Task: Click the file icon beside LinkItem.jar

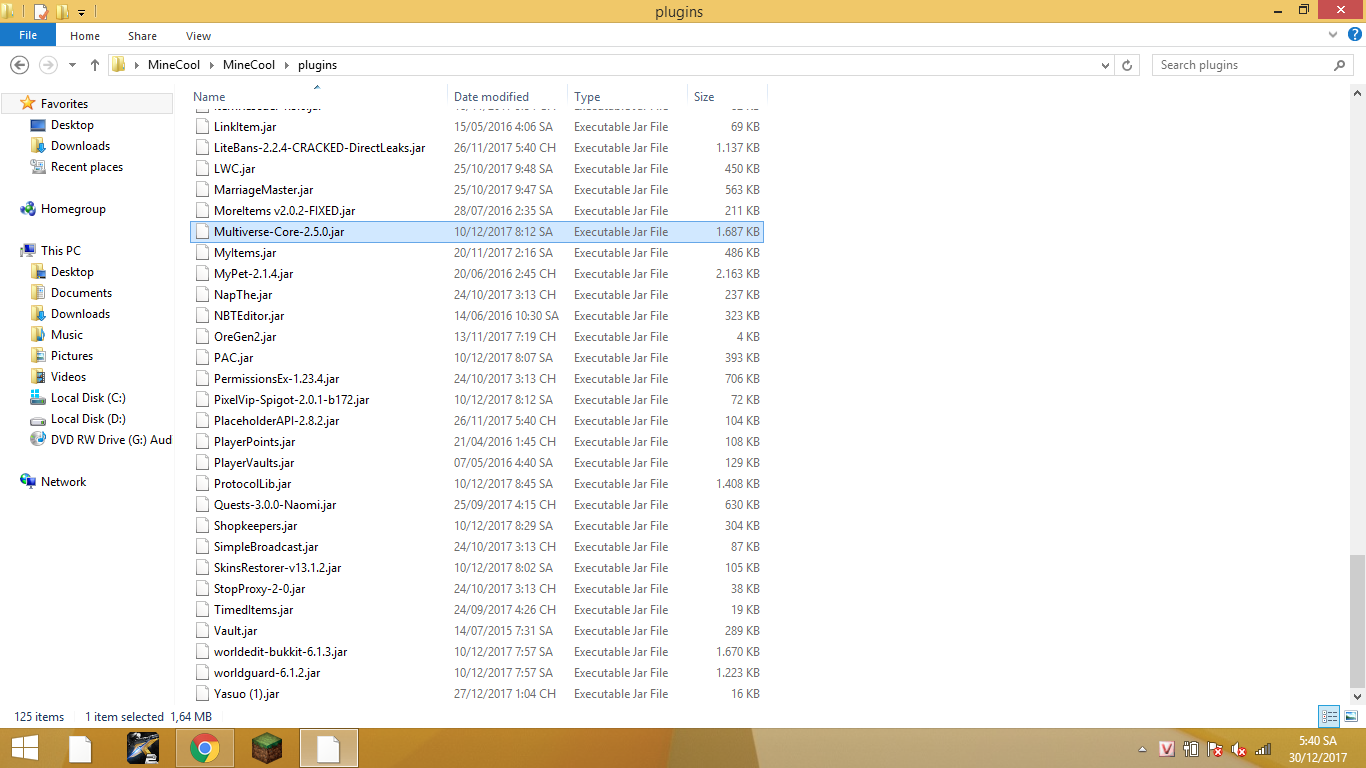Action: click(x=202, y=127)
